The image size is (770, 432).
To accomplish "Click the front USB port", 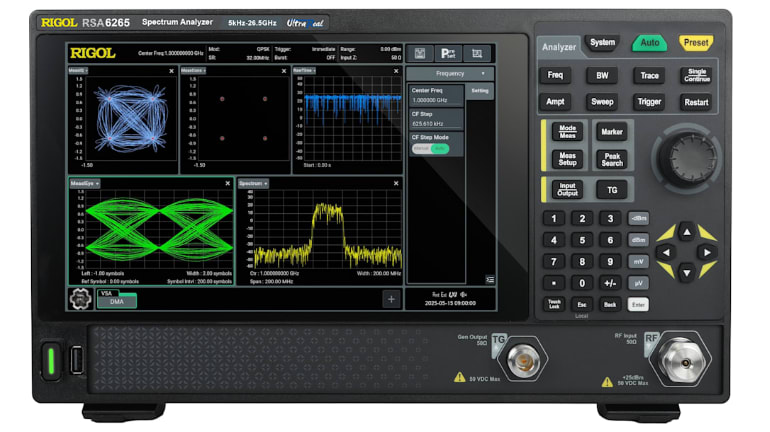I will pos(77,360).
